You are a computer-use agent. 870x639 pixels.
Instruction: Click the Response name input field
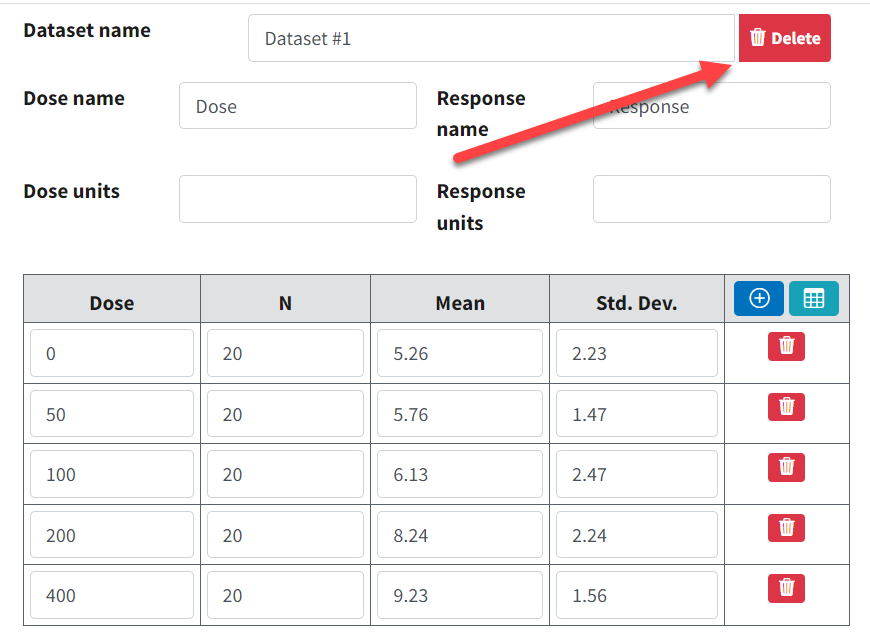click(x=711, y=106)
